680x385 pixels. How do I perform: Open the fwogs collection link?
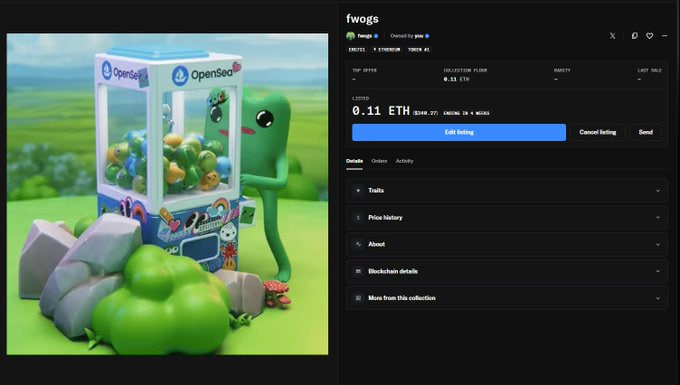point(365,36)
